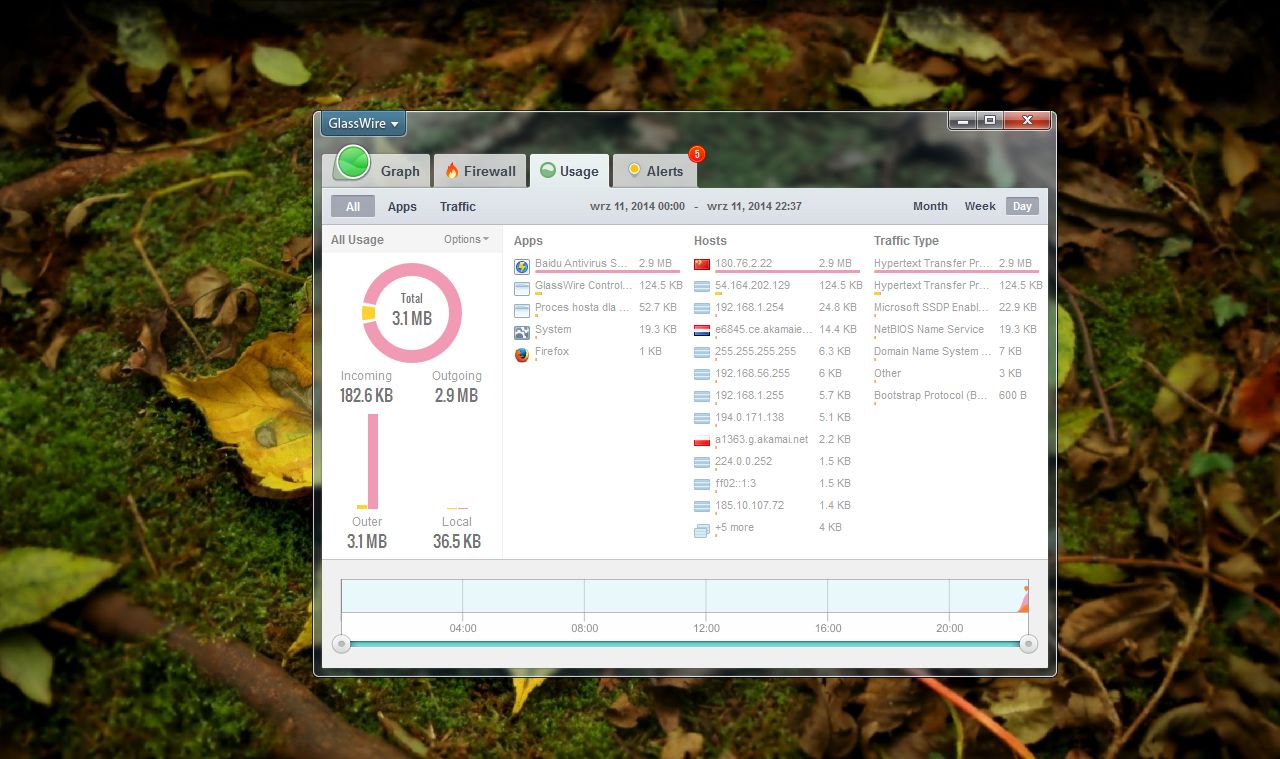Viewport: 1280px width, 759px height.
Task: Select GlassWire Control... app row
Action: click(x=597, y=286)
